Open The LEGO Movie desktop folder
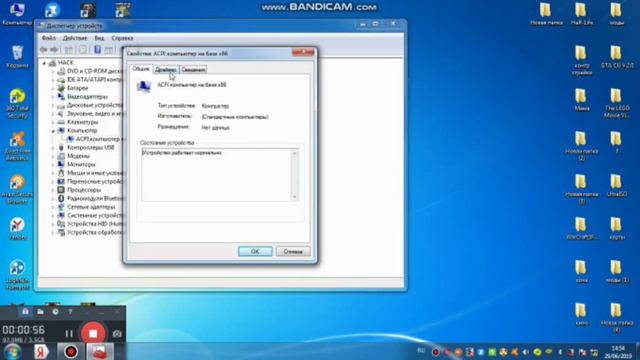 click(617, 103)
